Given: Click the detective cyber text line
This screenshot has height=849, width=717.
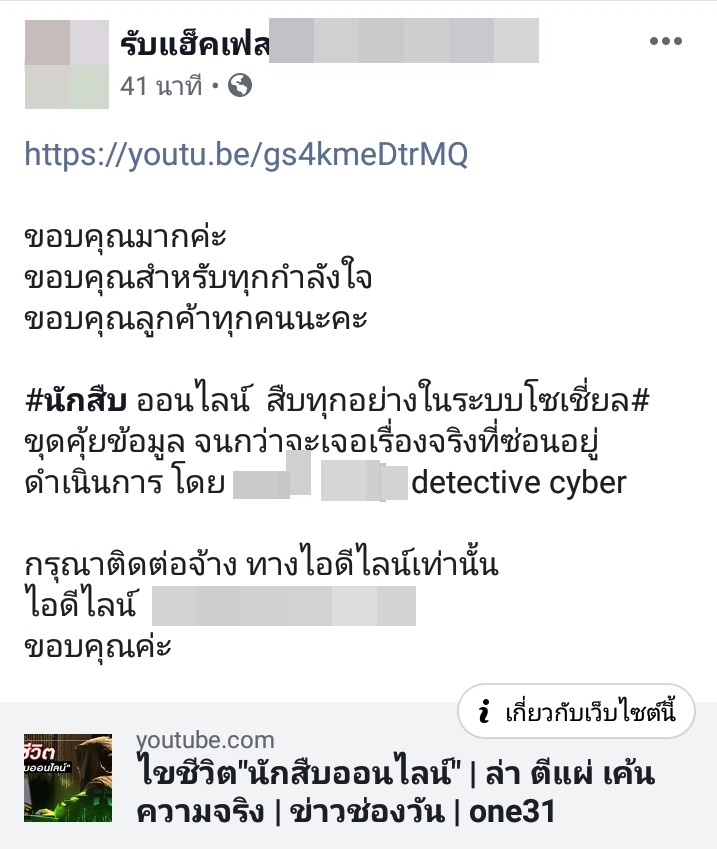Looking at the screenshot, I should 519,482.
